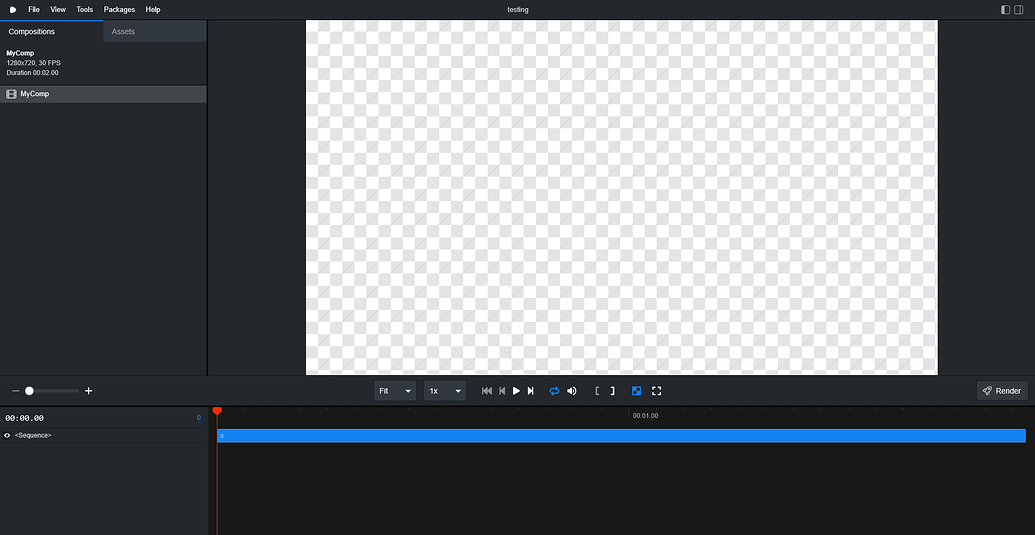Open the View menu
This screenshot has width=1035, height=535.
click(x=58, y=10)
